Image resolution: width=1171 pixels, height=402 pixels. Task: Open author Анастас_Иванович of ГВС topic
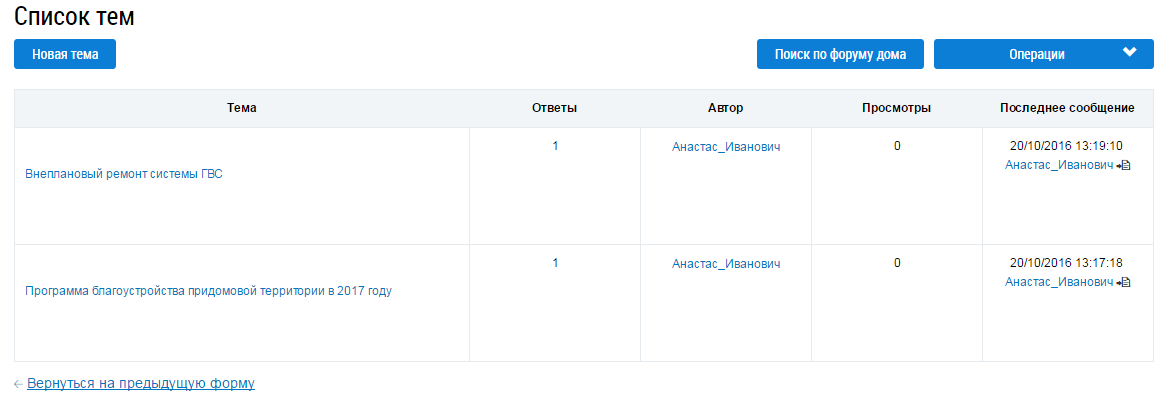pos(726,147)
